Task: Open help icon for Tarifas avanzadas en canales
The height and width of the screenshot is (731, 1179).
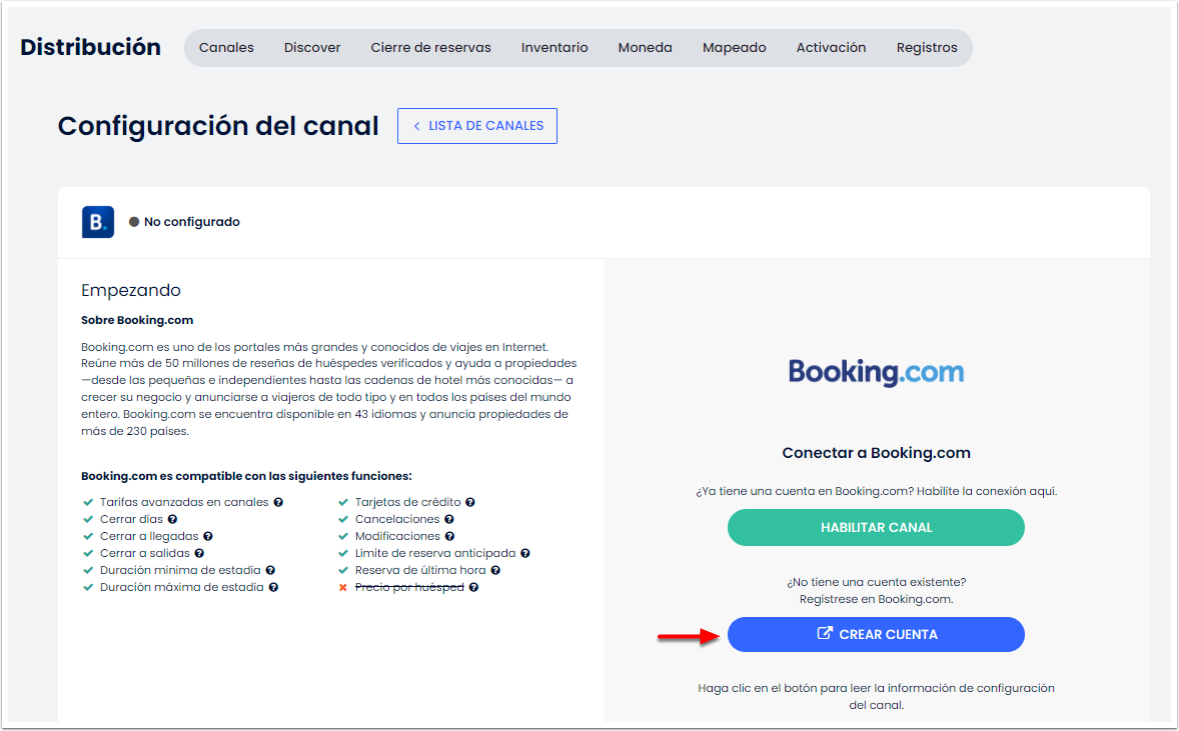Action: coord(278,502)
